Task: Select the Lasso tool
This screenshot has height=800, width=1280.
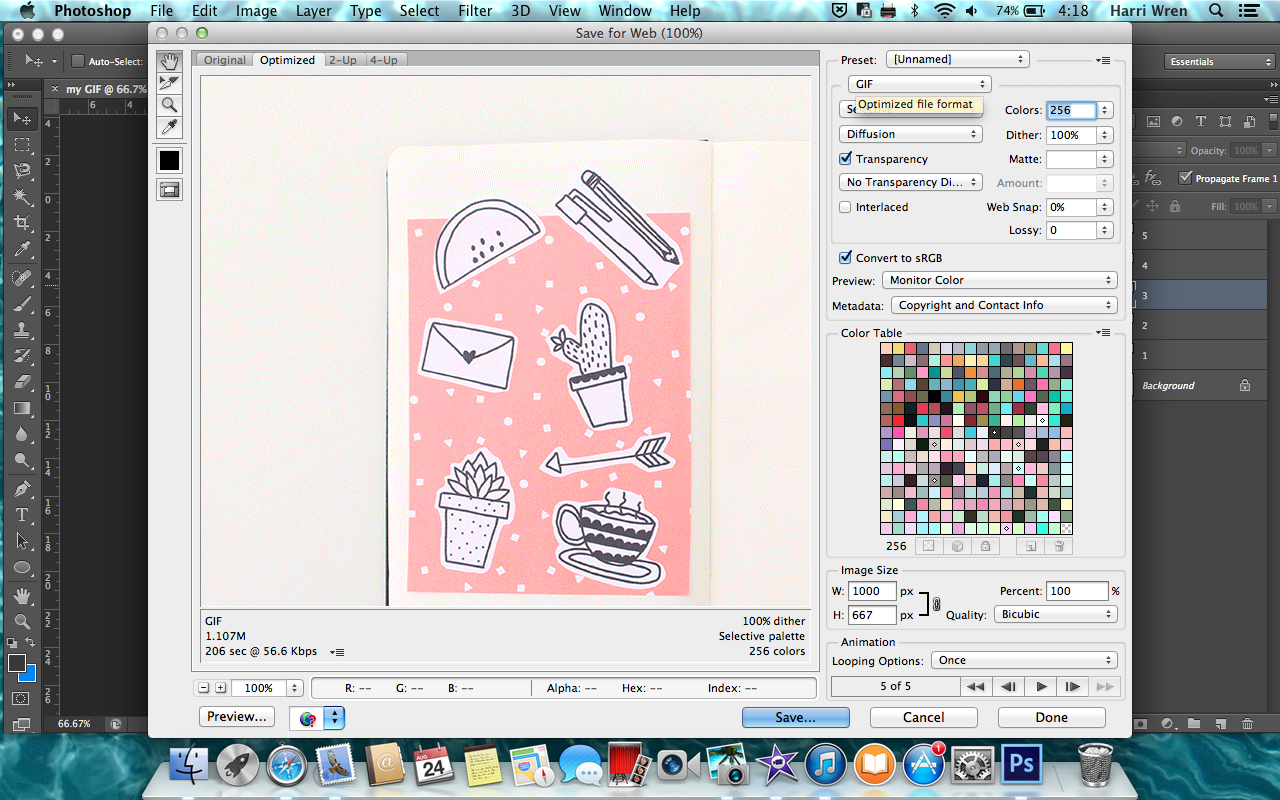Action: 21,171
